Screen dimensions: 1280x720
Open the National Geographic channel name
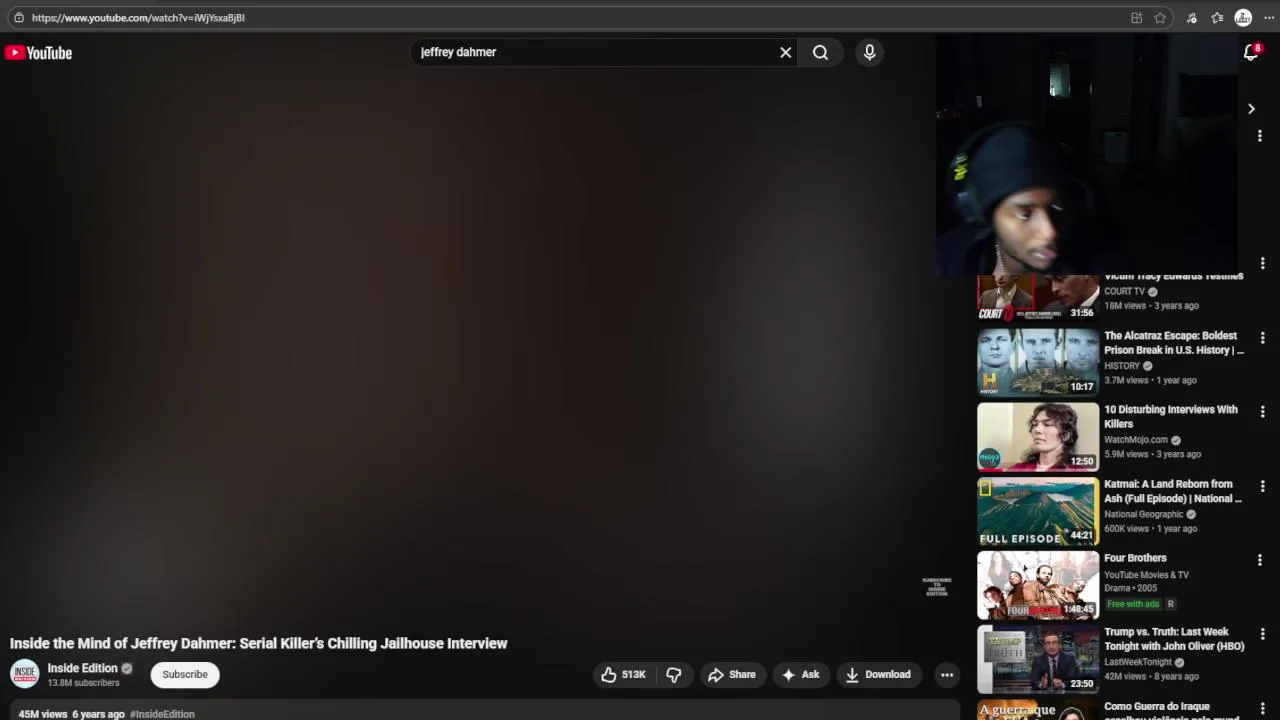coord(1143,514)
